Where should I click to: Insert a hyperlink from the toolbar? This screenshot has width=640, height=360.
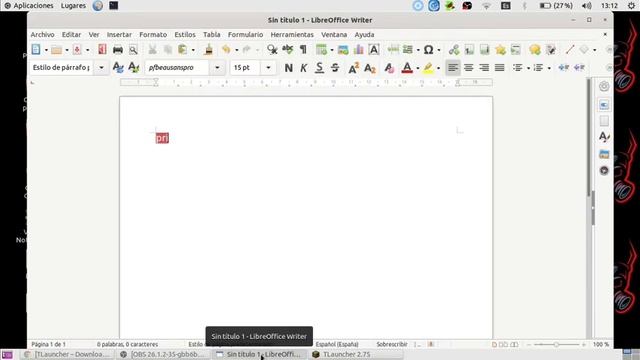point(454,50)
